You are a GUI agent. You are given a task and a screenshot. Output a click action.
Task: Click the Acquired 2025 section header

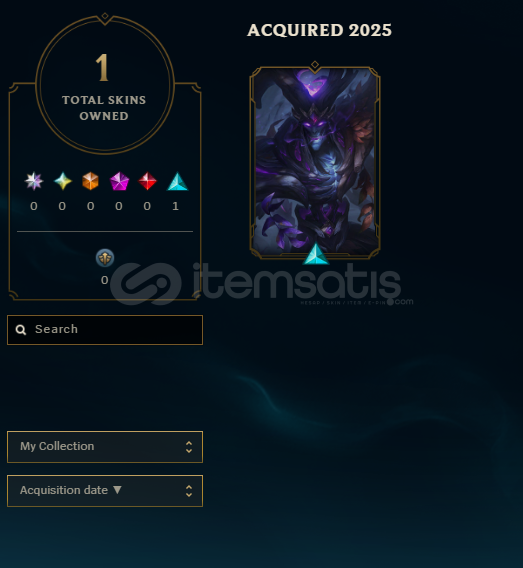(x=319, y=30)
